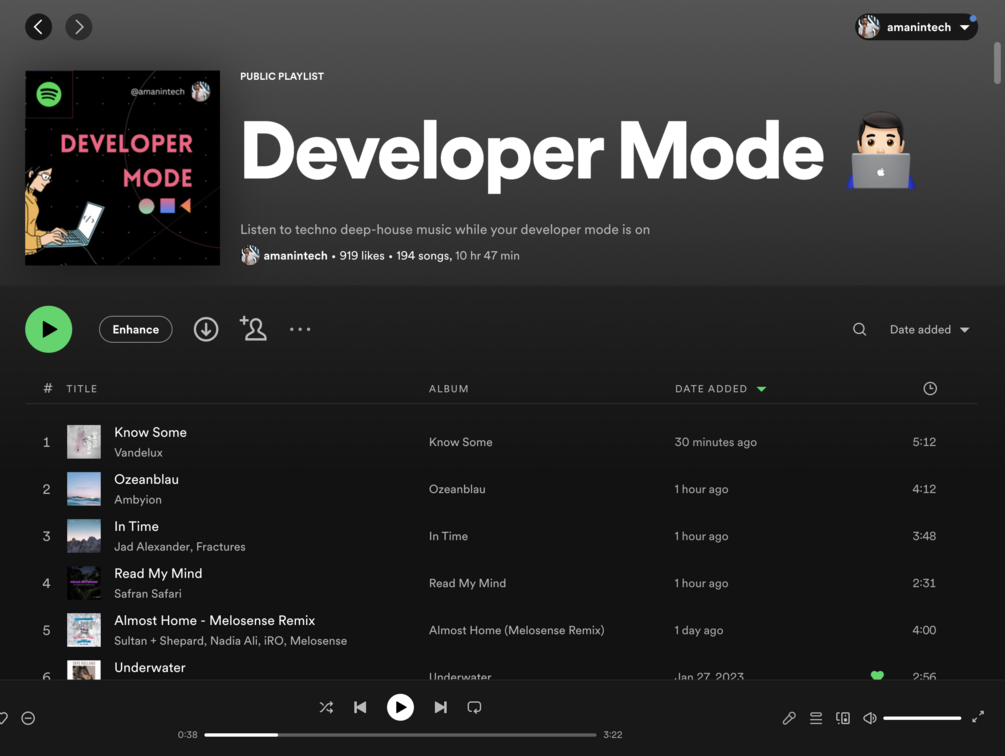Adjust the volume slider
Screen dimensions: 1005x756
click(x=922, y=718)
